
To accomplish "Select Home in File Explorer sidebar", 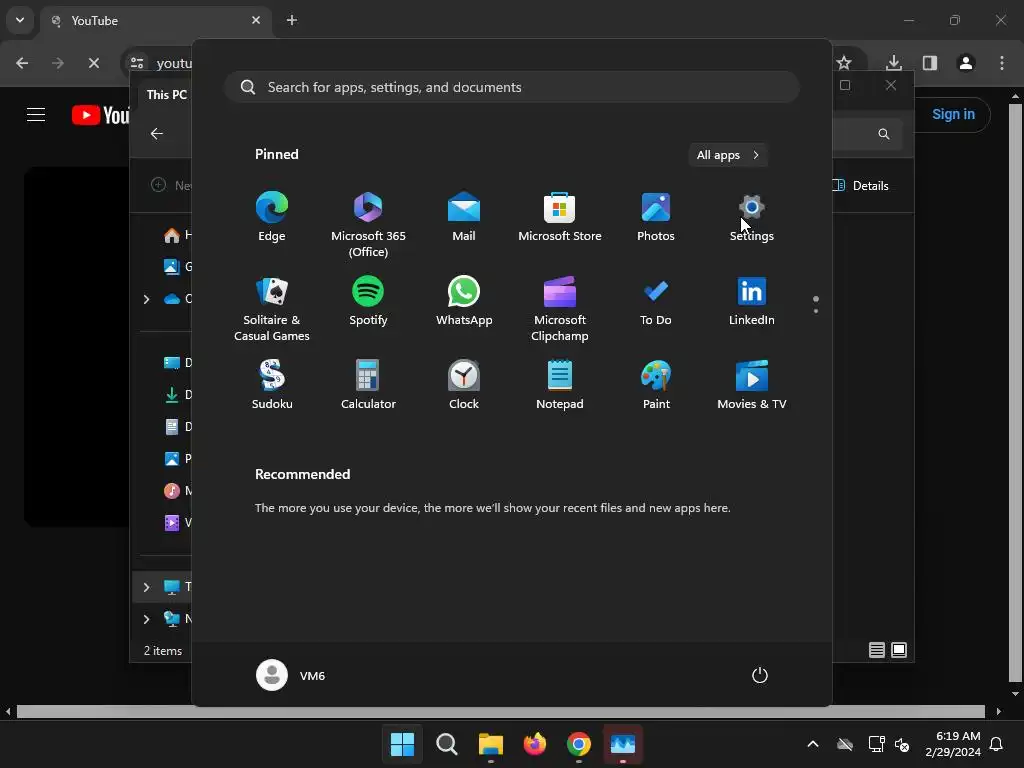I will click(x=178, y=235).
